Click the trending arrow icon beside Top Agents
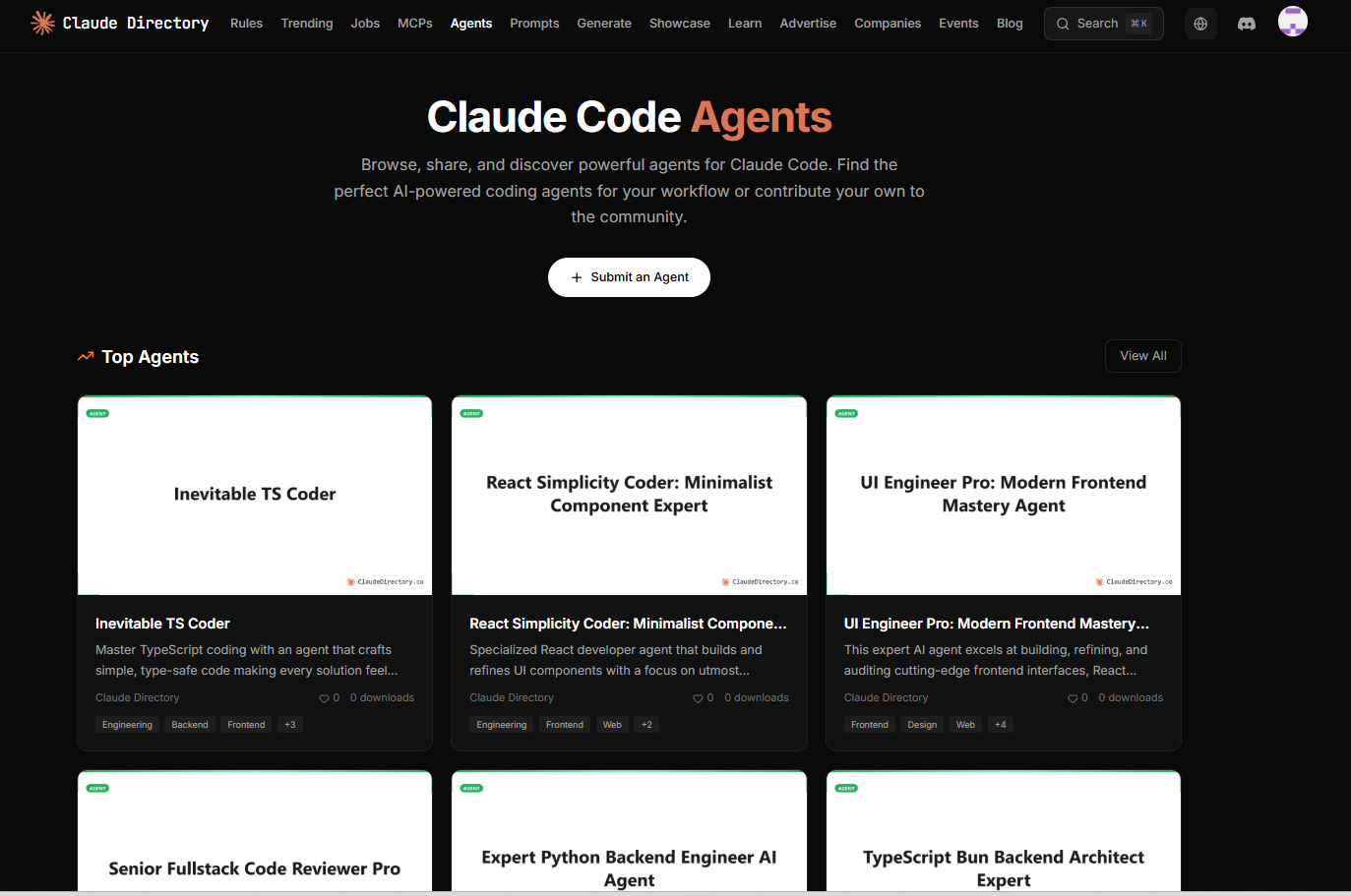Screen dimensions: 1351x896 coord(85,356)
